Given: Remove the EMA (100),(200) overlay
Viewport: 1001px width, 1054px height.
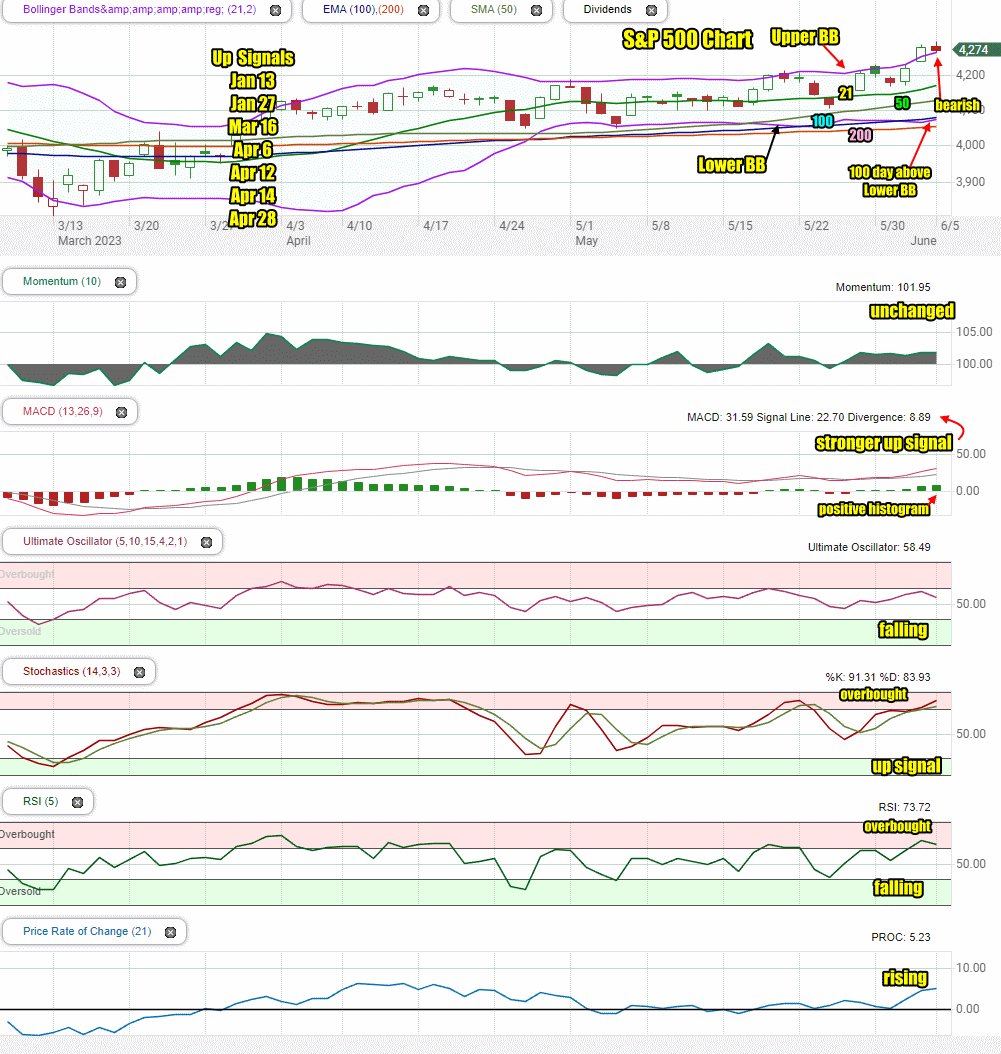Looking at the screenshot, I should (x=424, y=11).
